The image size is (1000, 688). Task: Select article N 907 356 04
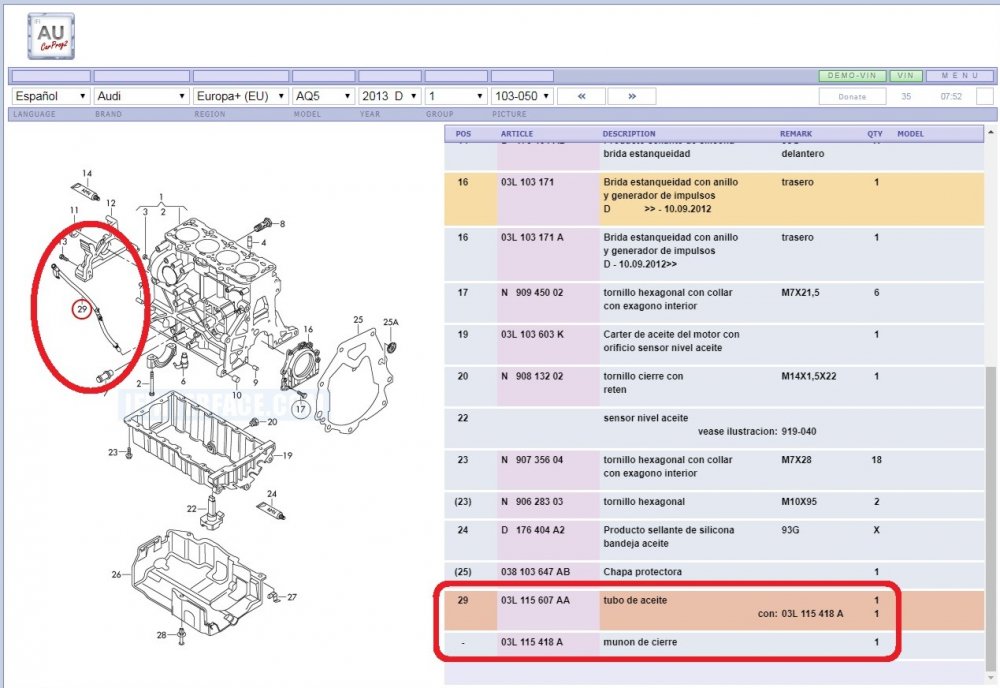pyautogui.click(x=532, y=460)
